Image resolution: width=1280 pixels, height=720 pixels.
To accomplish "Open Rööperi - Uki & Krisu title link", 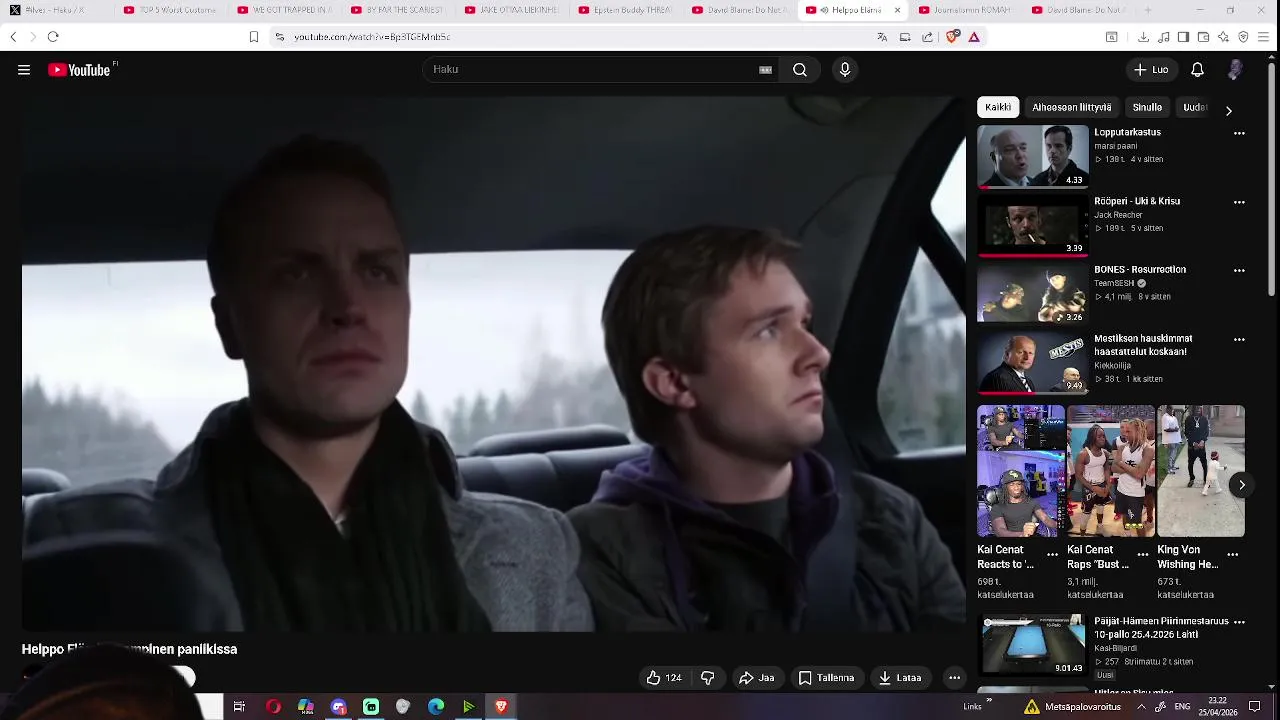I will point(1137,201).
